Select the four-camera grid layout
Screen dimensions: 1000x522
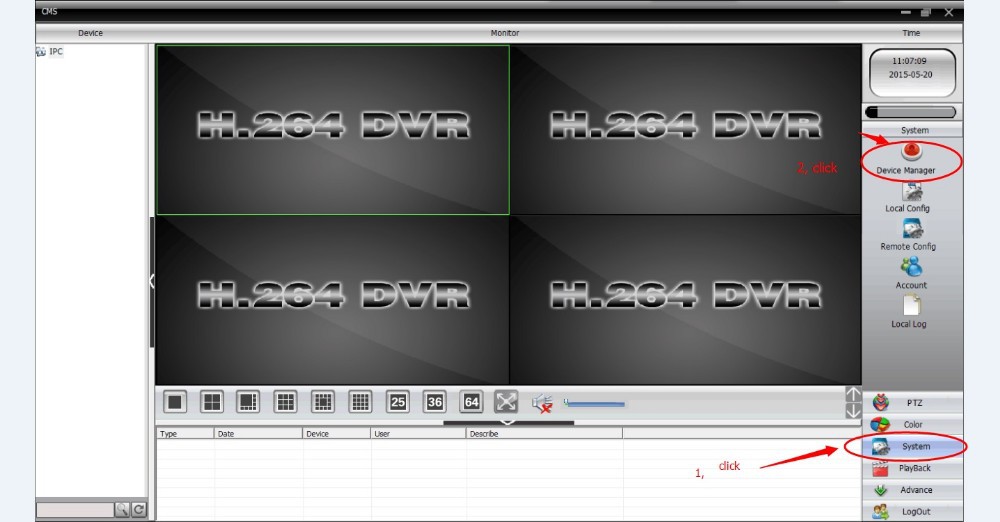click(212, 402)
